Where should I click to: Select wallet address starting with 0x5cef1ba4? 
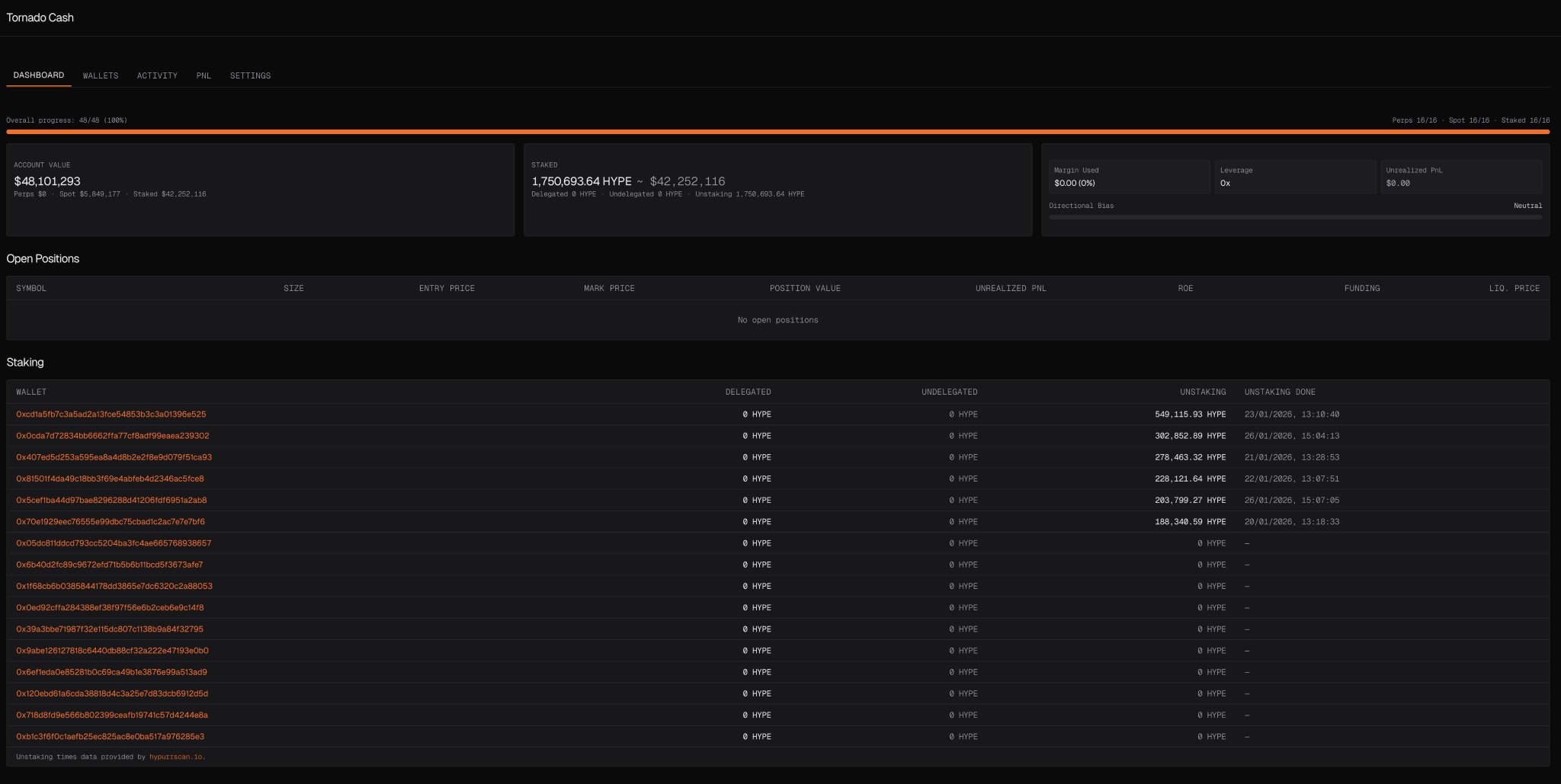pos(111,500)
